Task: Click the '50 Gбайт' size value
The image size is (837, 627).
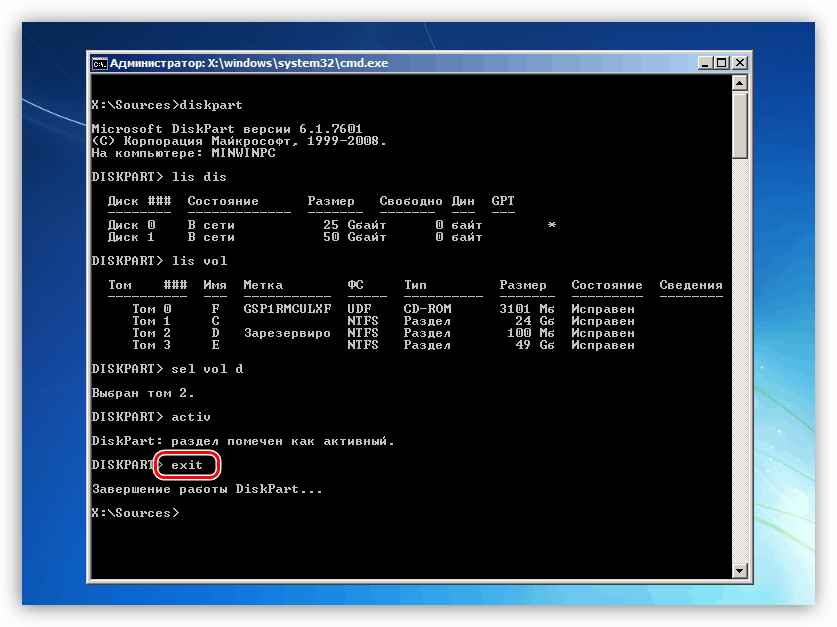Action: 354,237
